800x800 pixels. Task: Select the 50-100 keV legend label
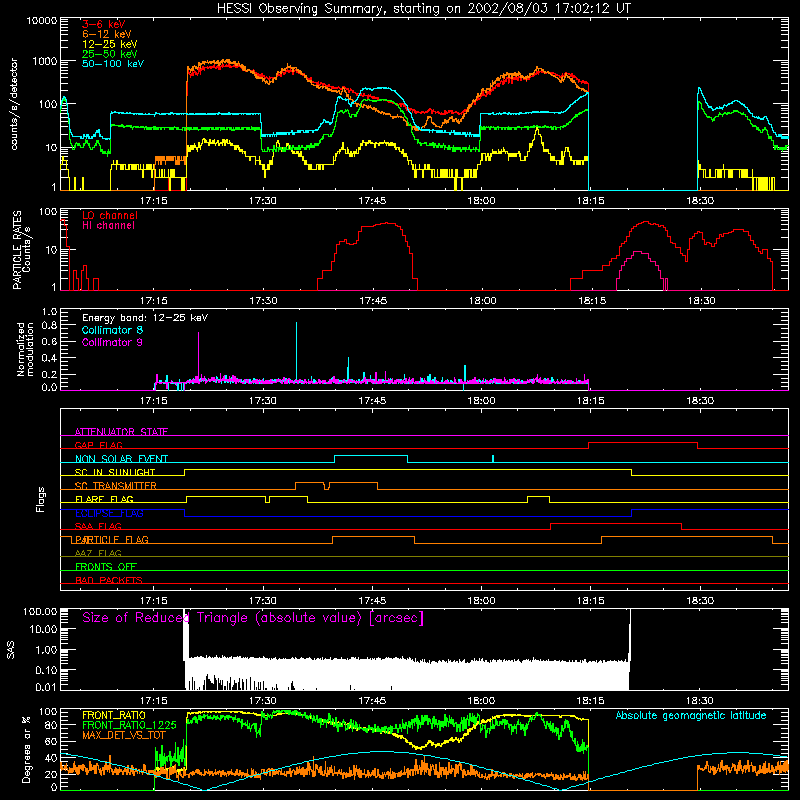click(113, 63)
